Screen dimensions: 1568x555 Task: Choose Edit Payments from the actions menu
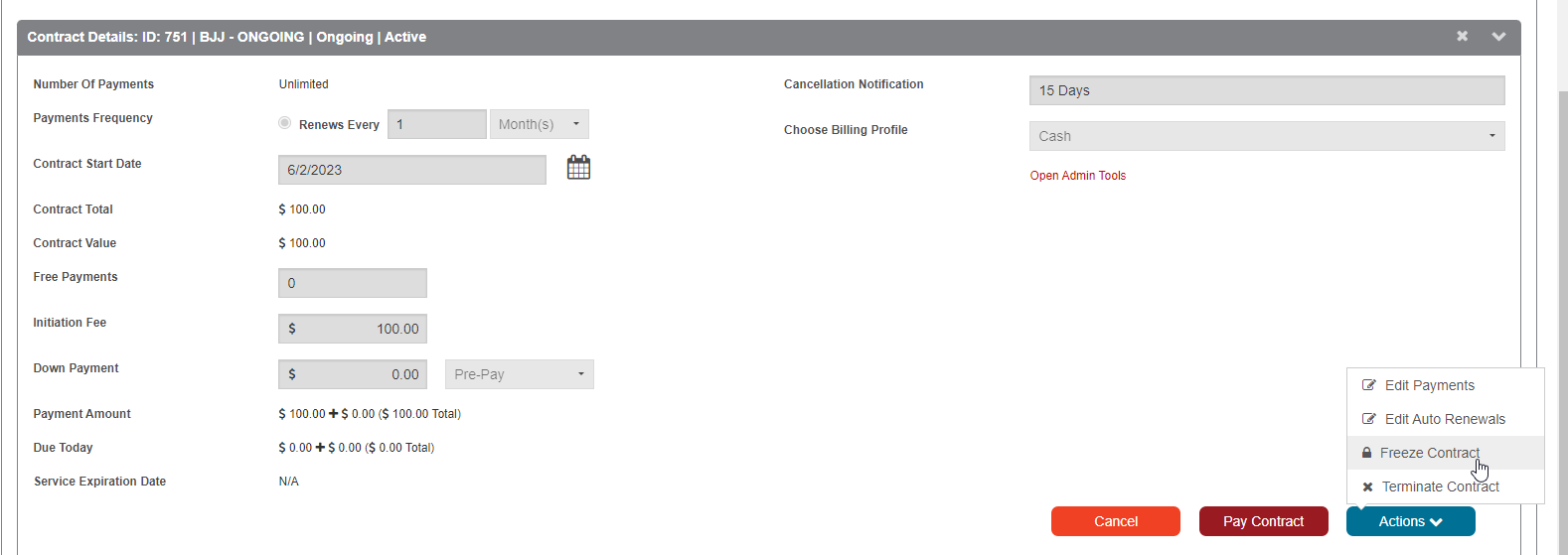(x=1429, y=385)
